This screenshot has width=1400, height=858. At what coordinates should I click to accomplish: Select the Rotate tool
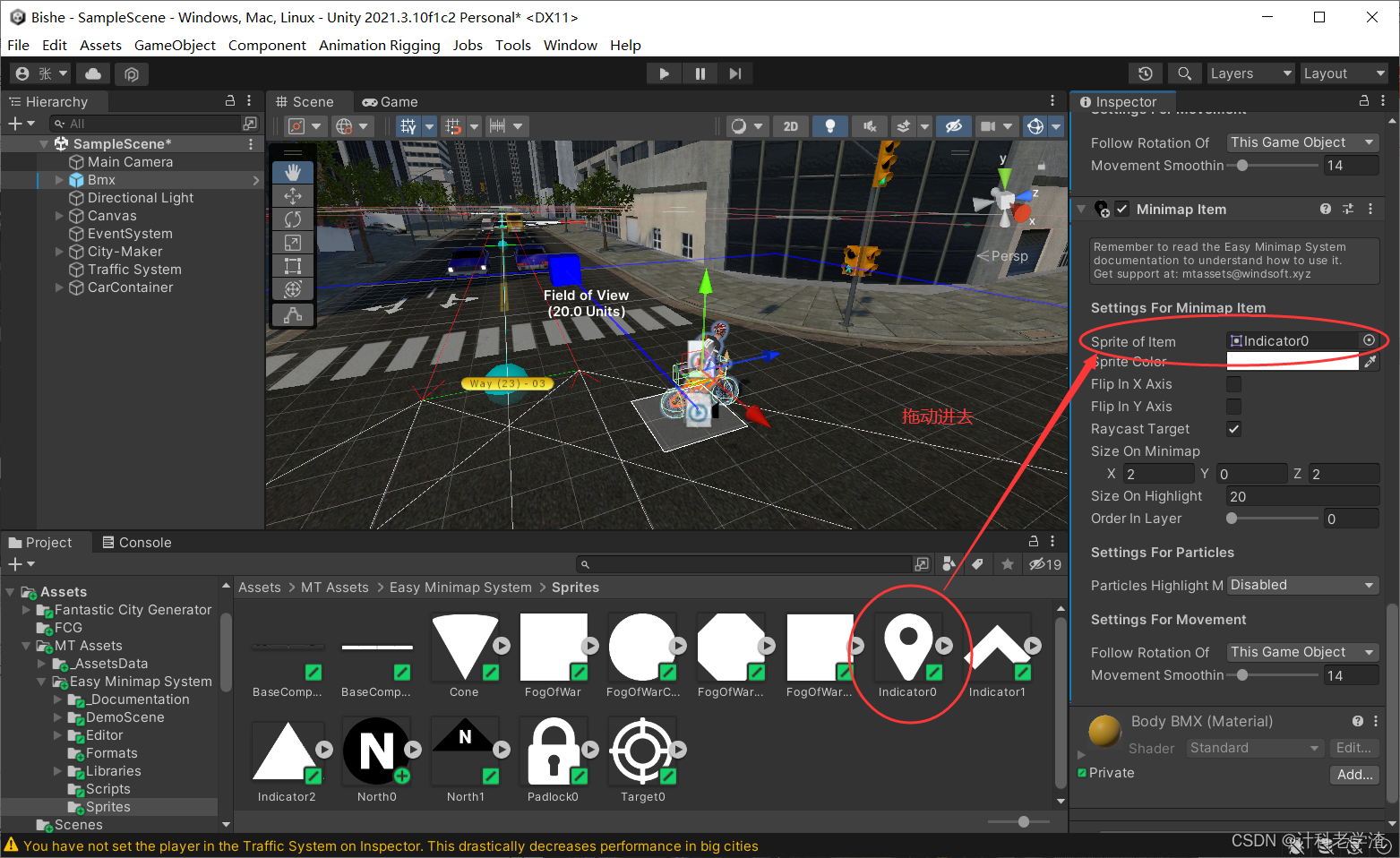293,219
